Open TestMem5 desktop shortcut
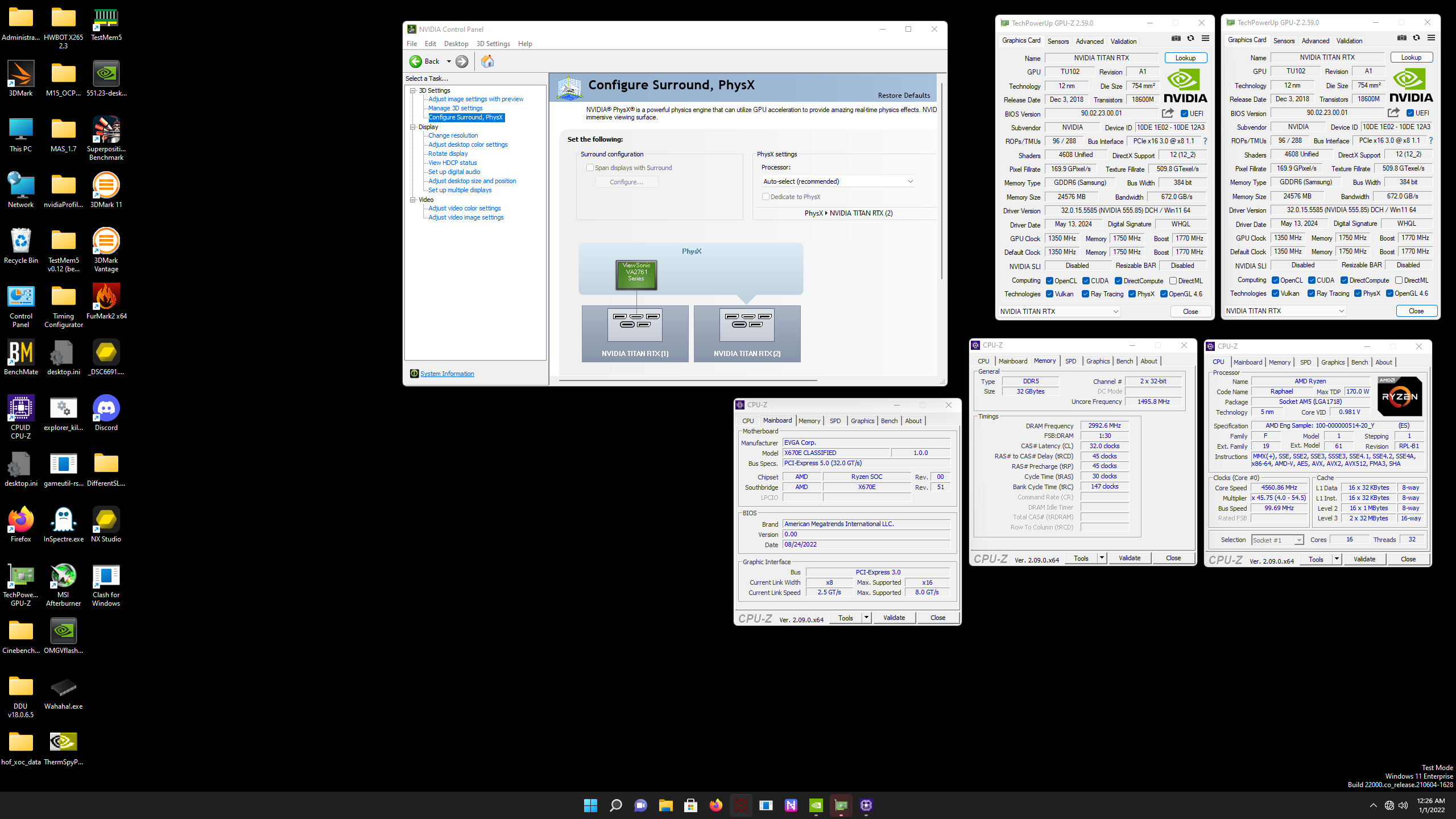1456x819 pixels. point(106,24)
